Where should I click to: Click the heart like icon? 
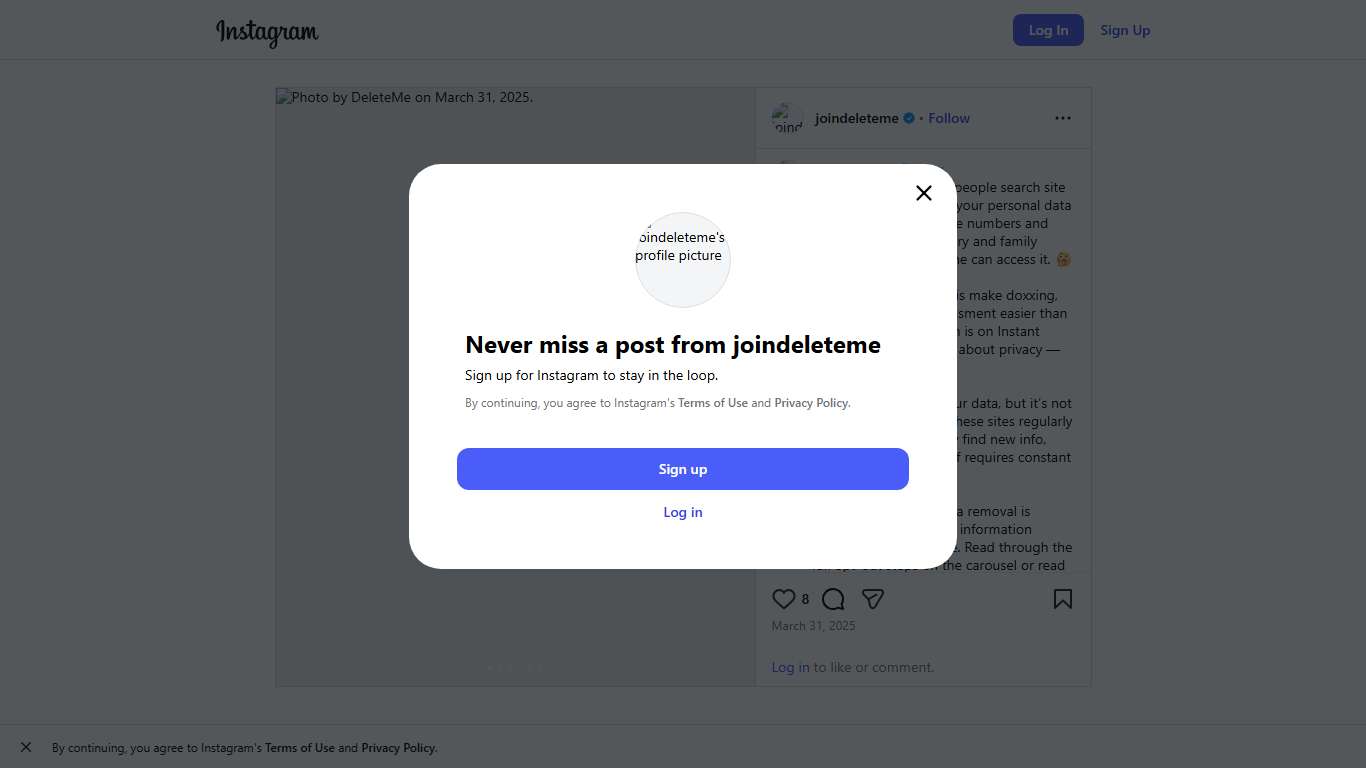coord(784,599)
